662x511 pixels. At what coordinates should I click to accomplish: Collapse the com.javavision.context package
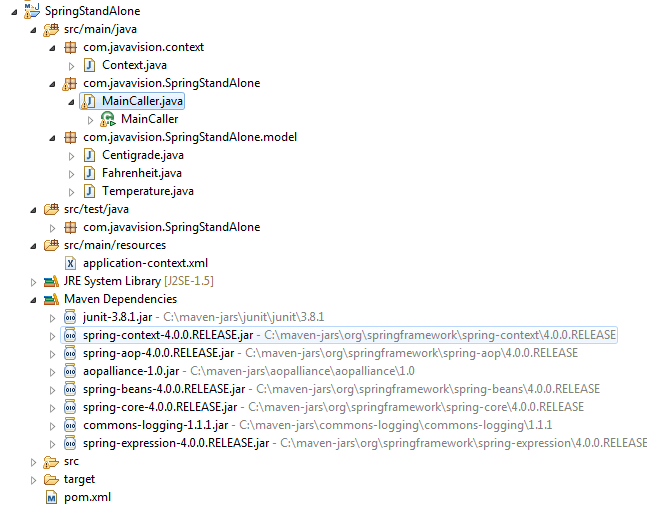click(x=52, y=48)
